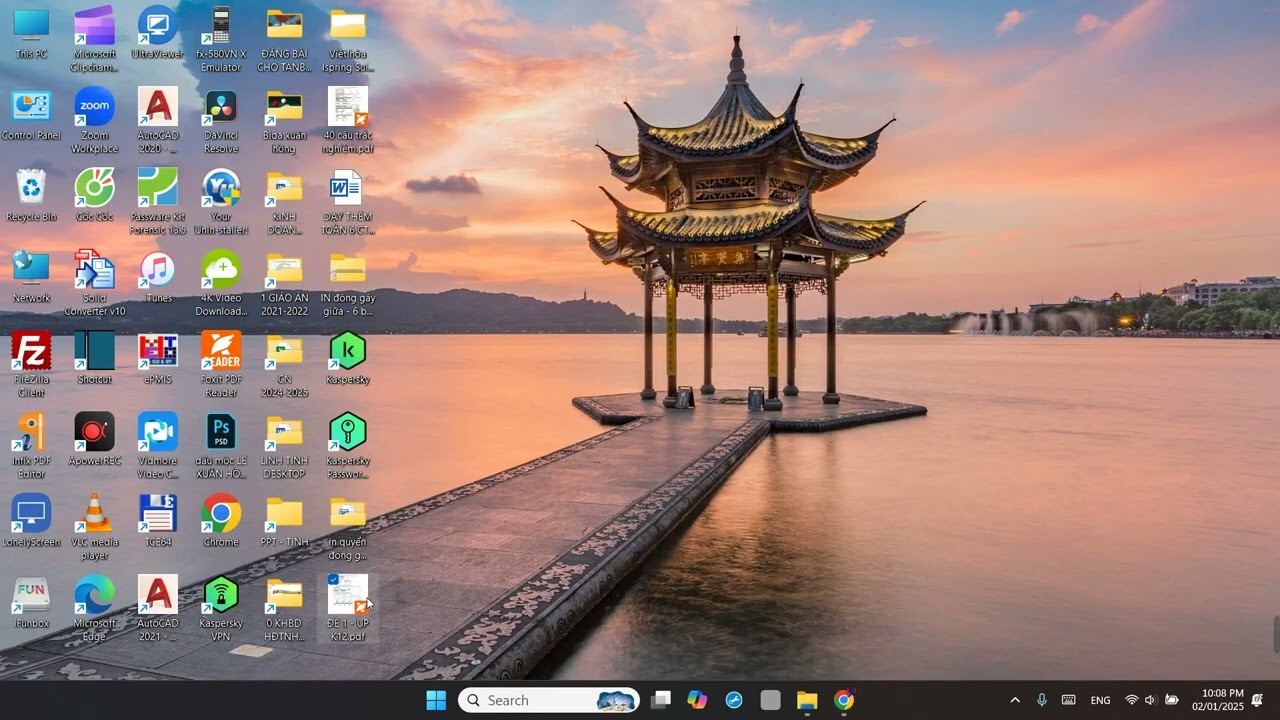Untick the checkbox on ĐỀ 1 - UP K12.pdf
1280x720 pixels.
pyautogui.click(x=333, y=579)
